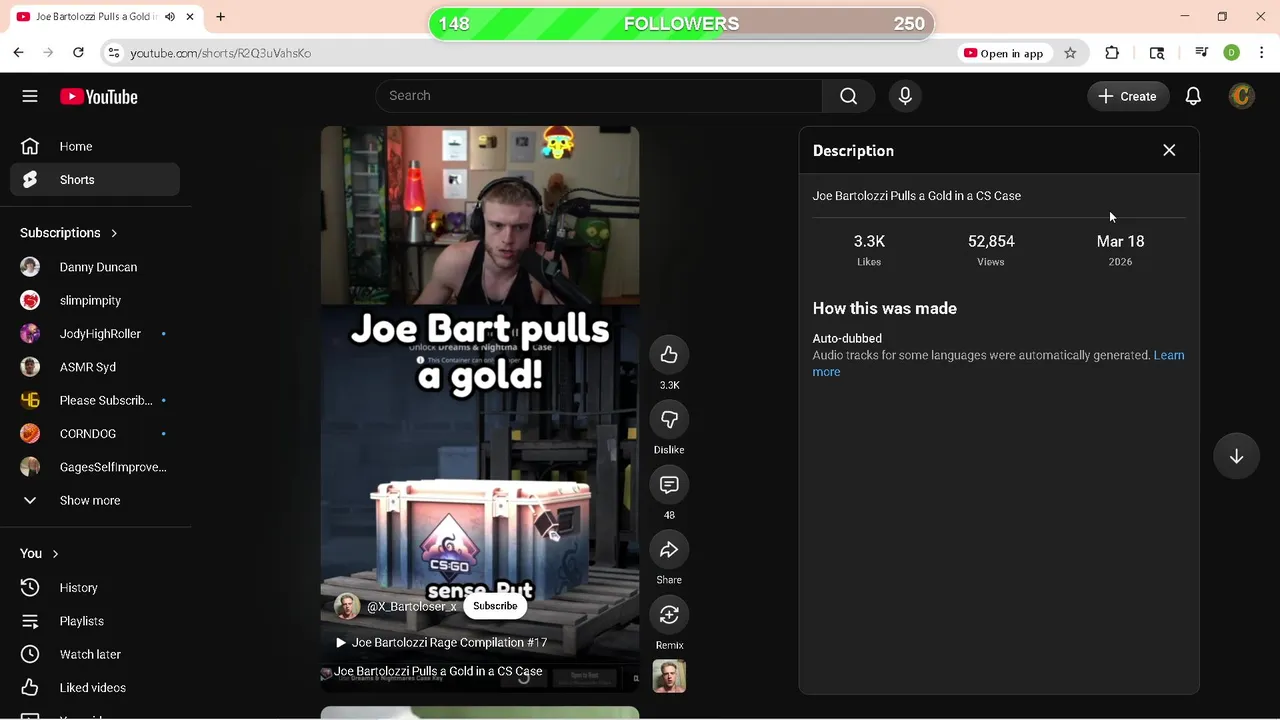Subscribe to @X_Bartoloser_x
The image size is (1280, 720).
pos(495,606)
